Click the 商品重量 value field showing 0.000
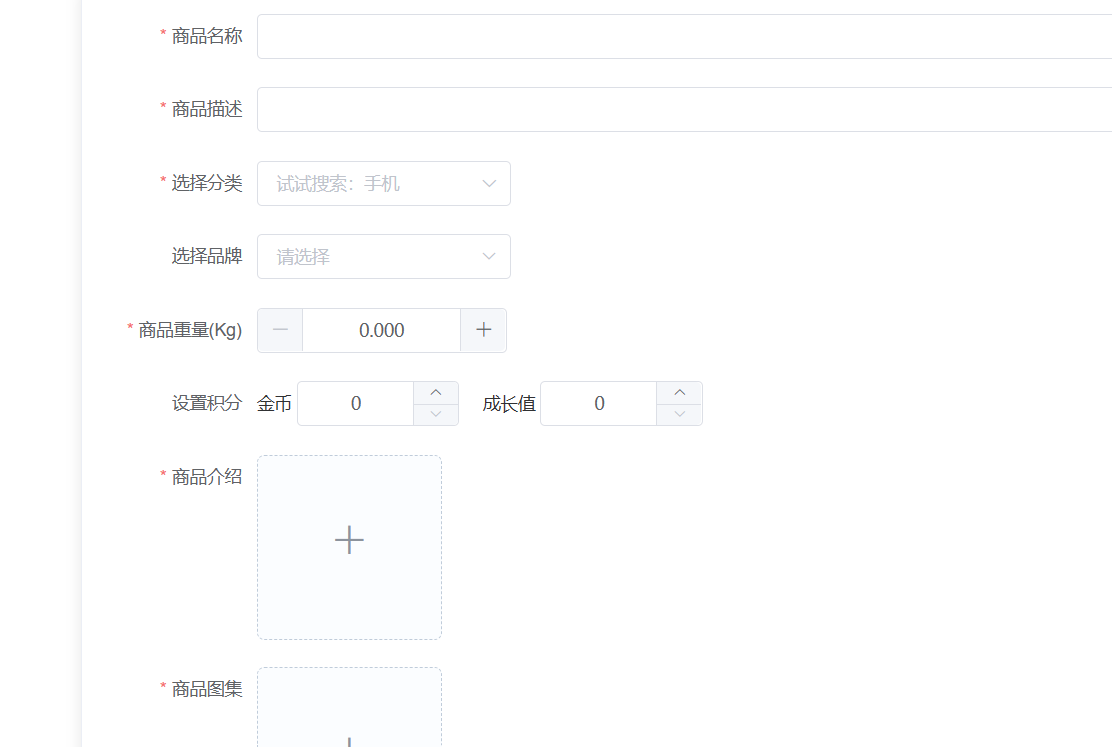1112x747 pixels. coord(381,330)
